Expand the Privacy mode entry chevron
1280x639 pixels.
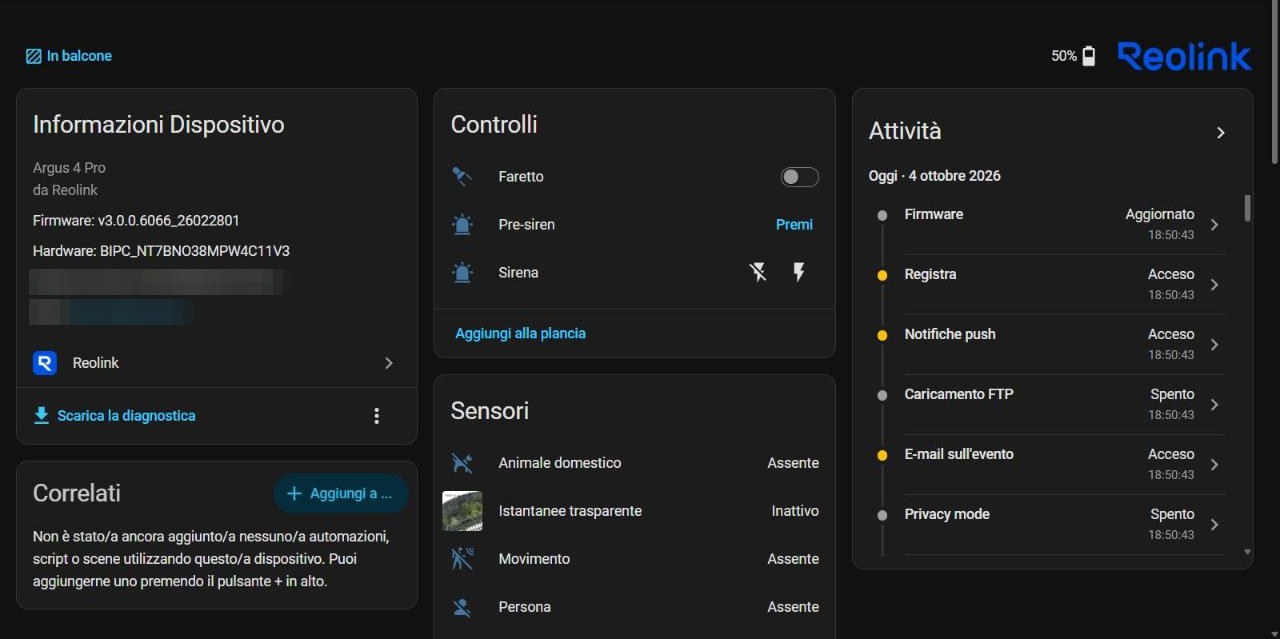point(1214,525)
